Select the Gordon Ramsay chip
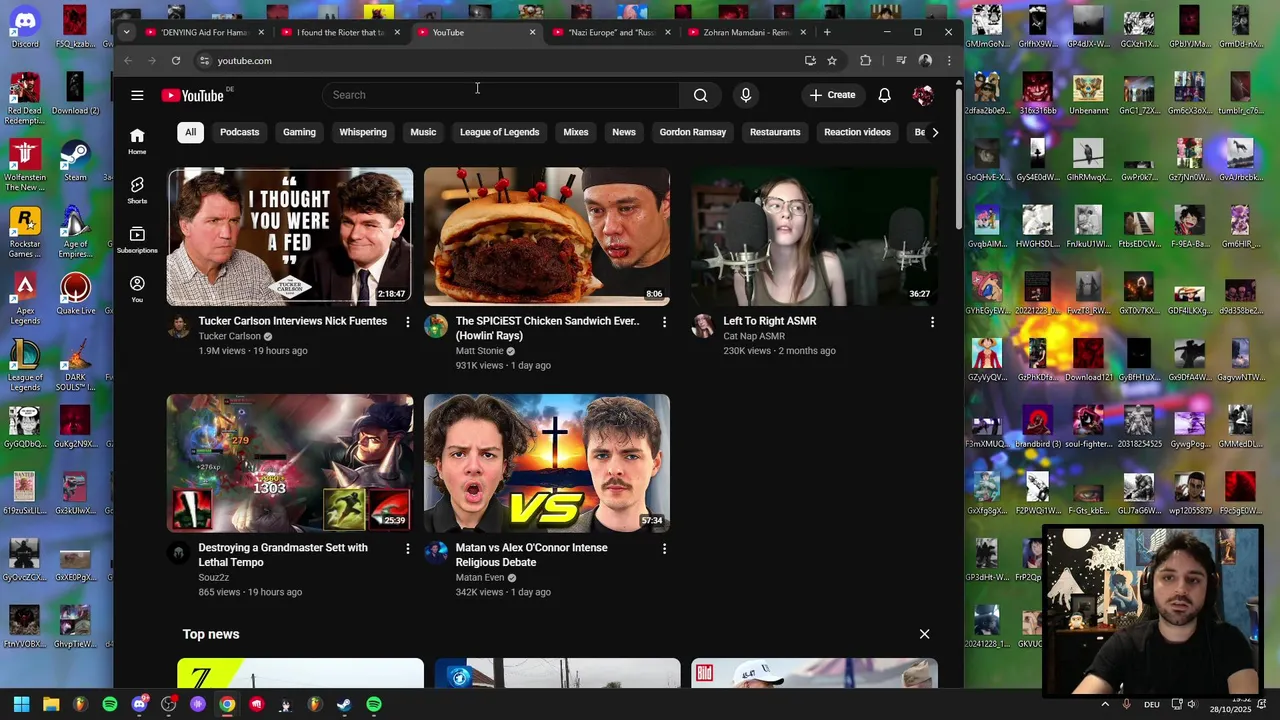Viewport: 1280px width, 720px height. [x=692, y=132]
